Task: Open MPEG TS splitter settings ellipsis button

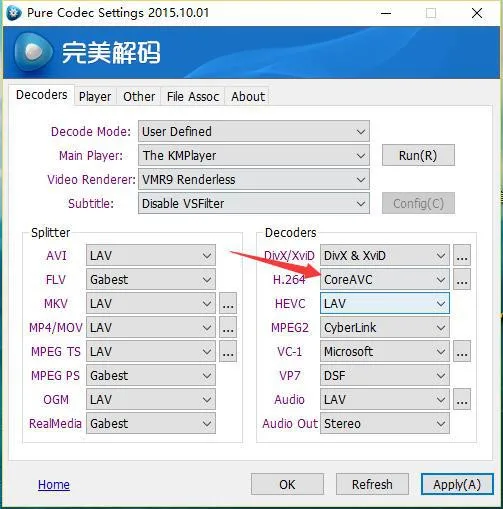Action: tap(228, 351)
